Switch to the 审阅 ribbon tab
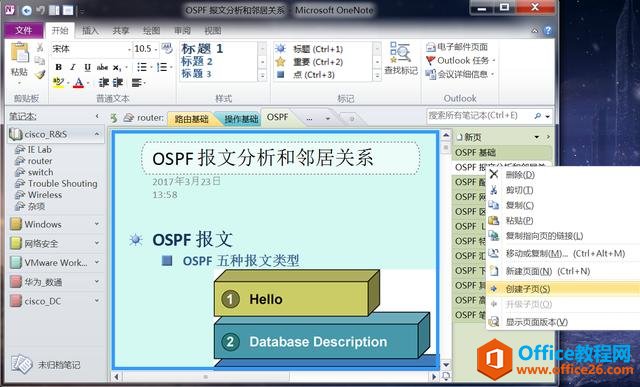Image resolution: width=640 pixels, height=387 pixels. click(182, 31)
